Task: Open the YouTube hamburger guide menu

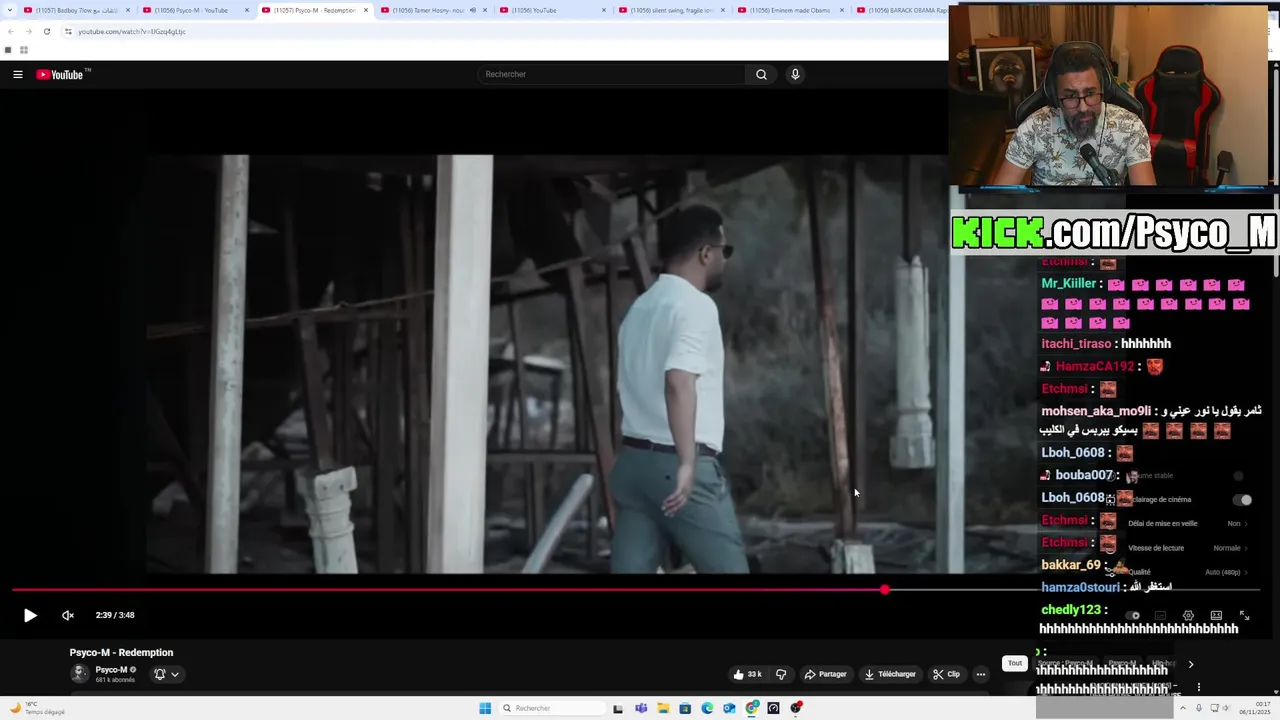Action: [17, 74]
